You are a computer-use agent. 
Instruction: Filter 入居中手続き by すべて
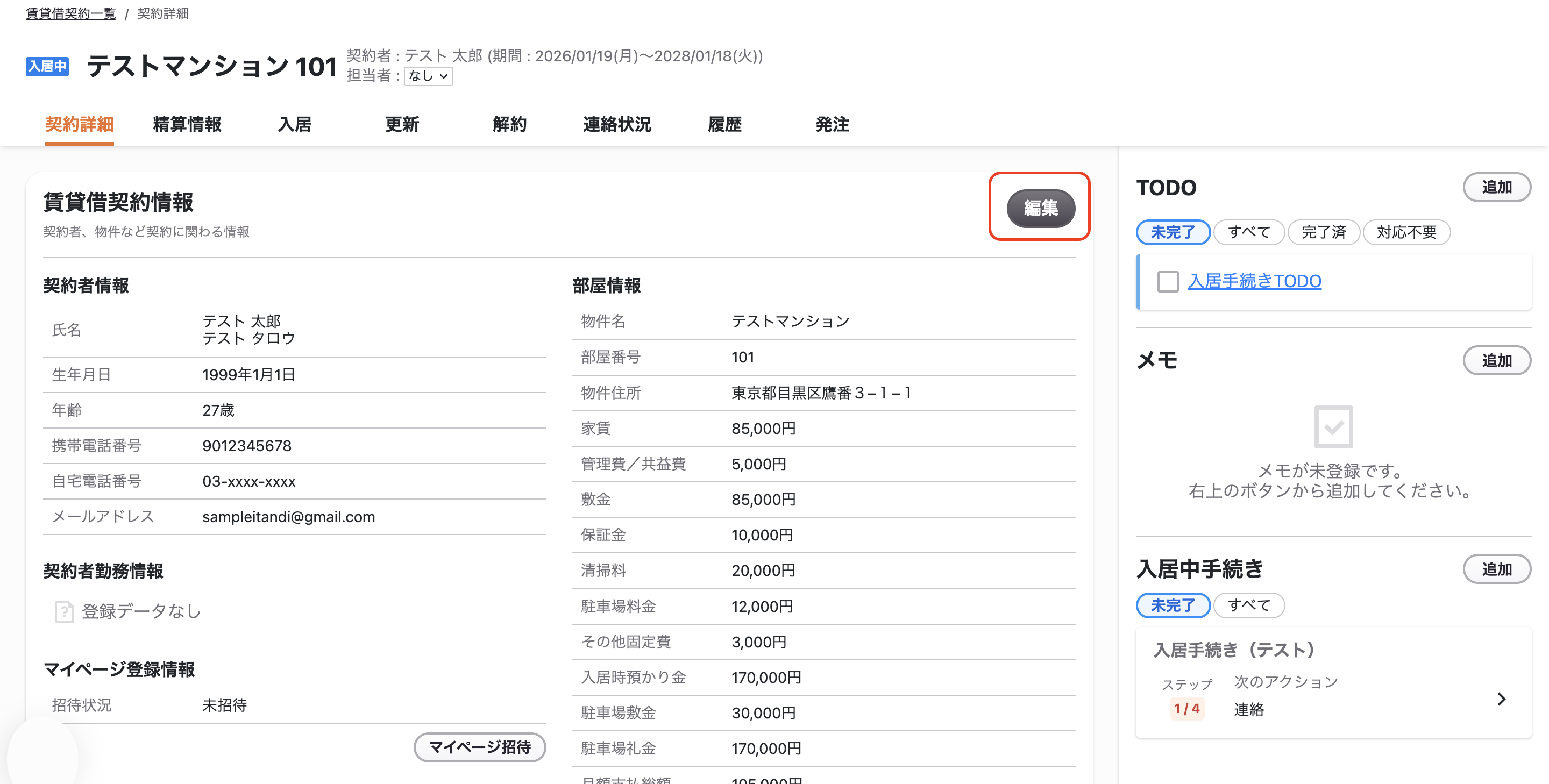(1249, 605)
